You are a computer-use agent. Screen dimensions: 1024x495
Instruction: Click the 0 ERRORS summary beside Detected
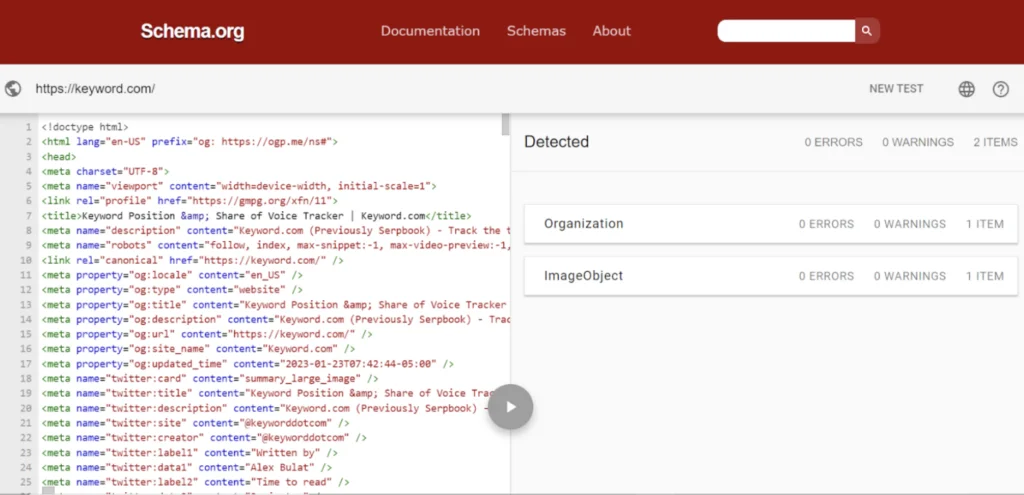coord(833,142)
